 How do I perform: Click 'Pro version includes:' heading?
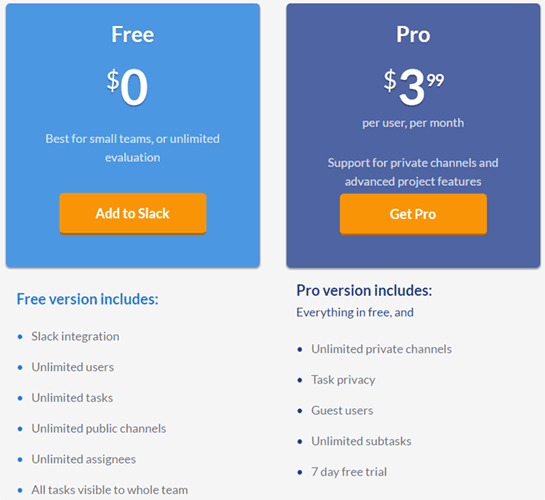point(364,290)
